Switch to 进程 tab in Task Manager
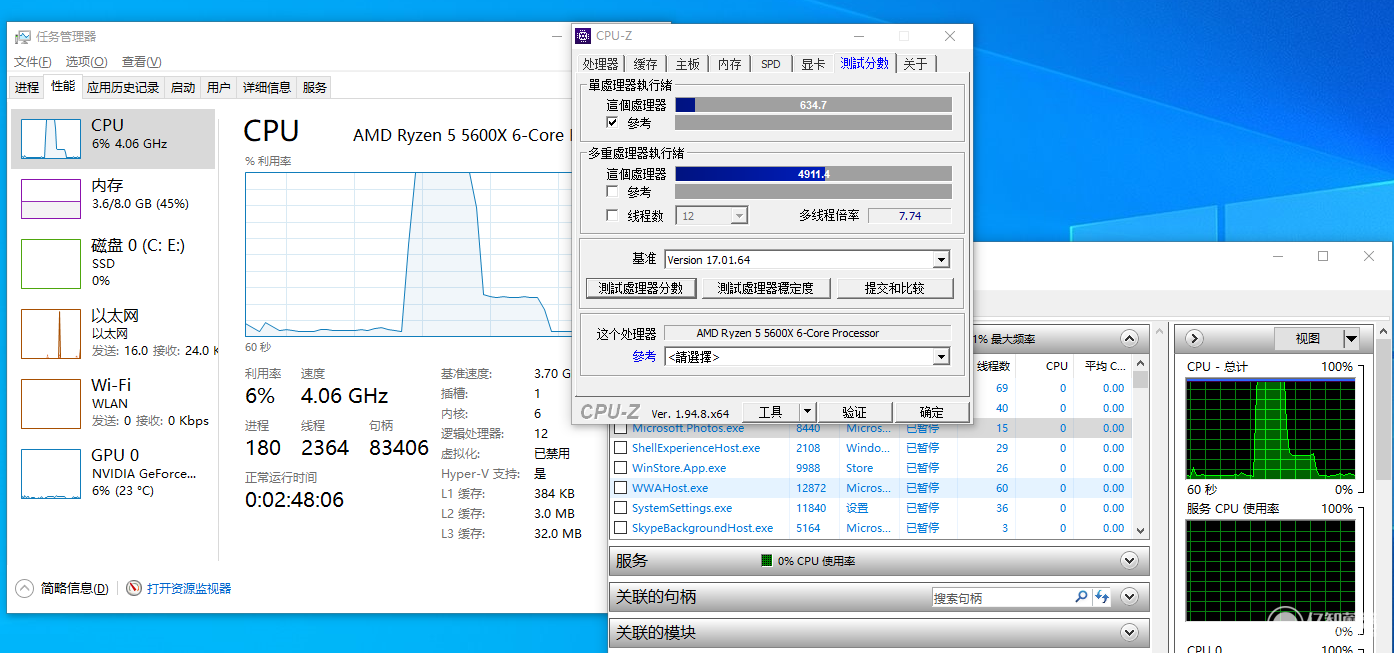 (x=27, y=87)
